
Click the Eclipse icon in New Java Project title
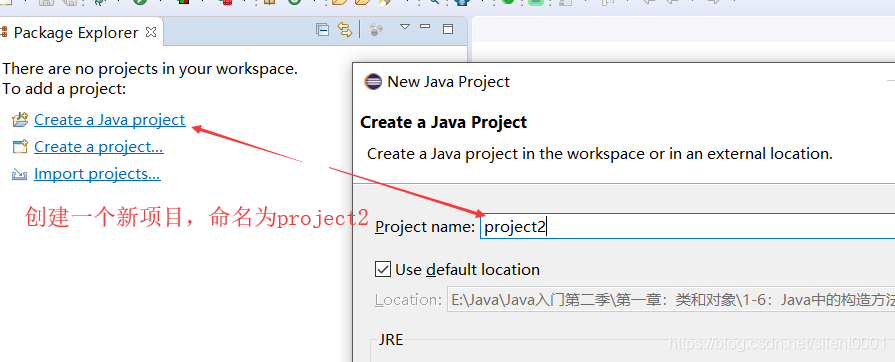click(x=373, y=82)
